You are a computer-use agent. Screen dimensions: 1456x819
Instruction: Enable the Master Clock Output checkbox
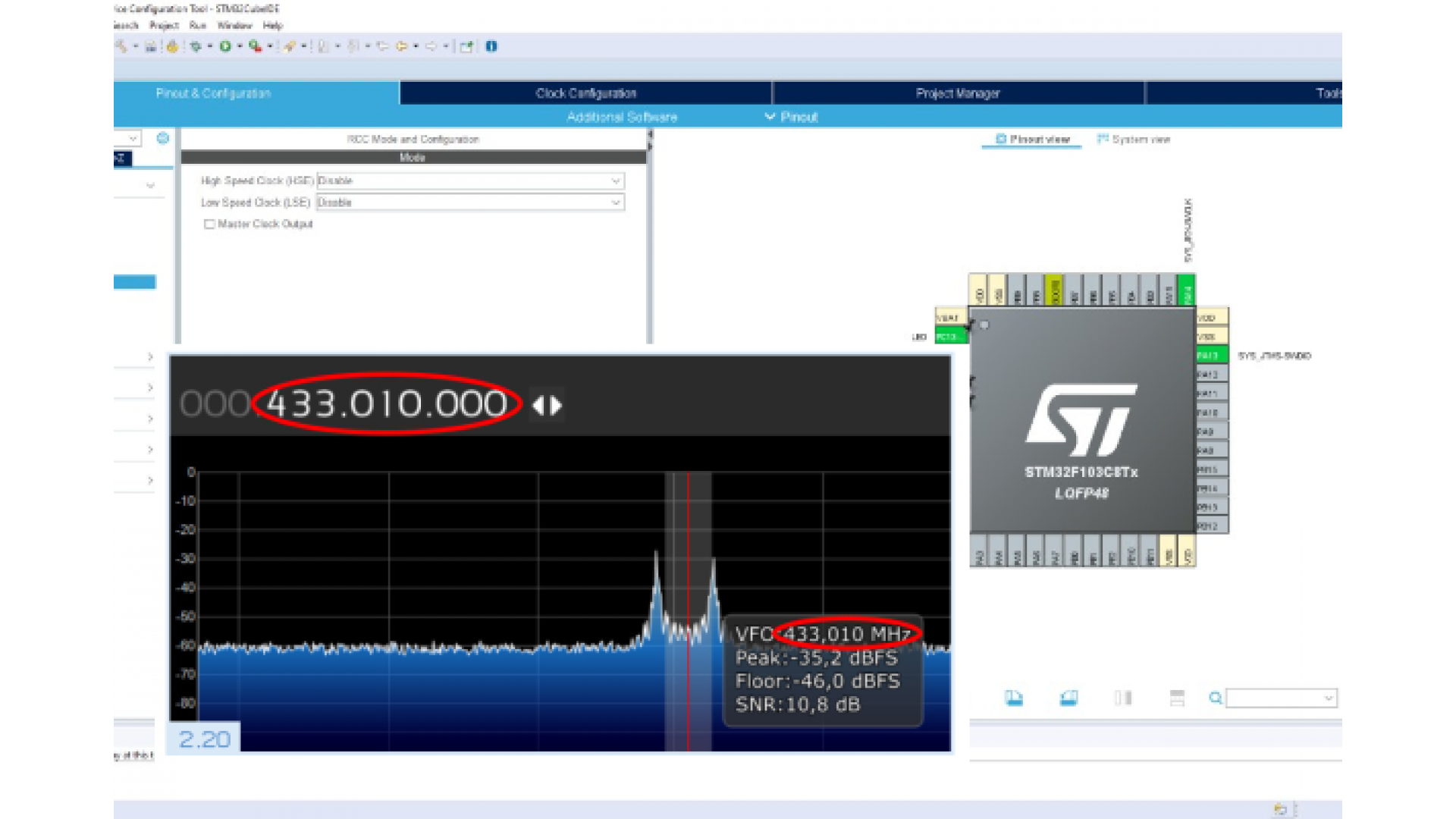click(209, 224)
